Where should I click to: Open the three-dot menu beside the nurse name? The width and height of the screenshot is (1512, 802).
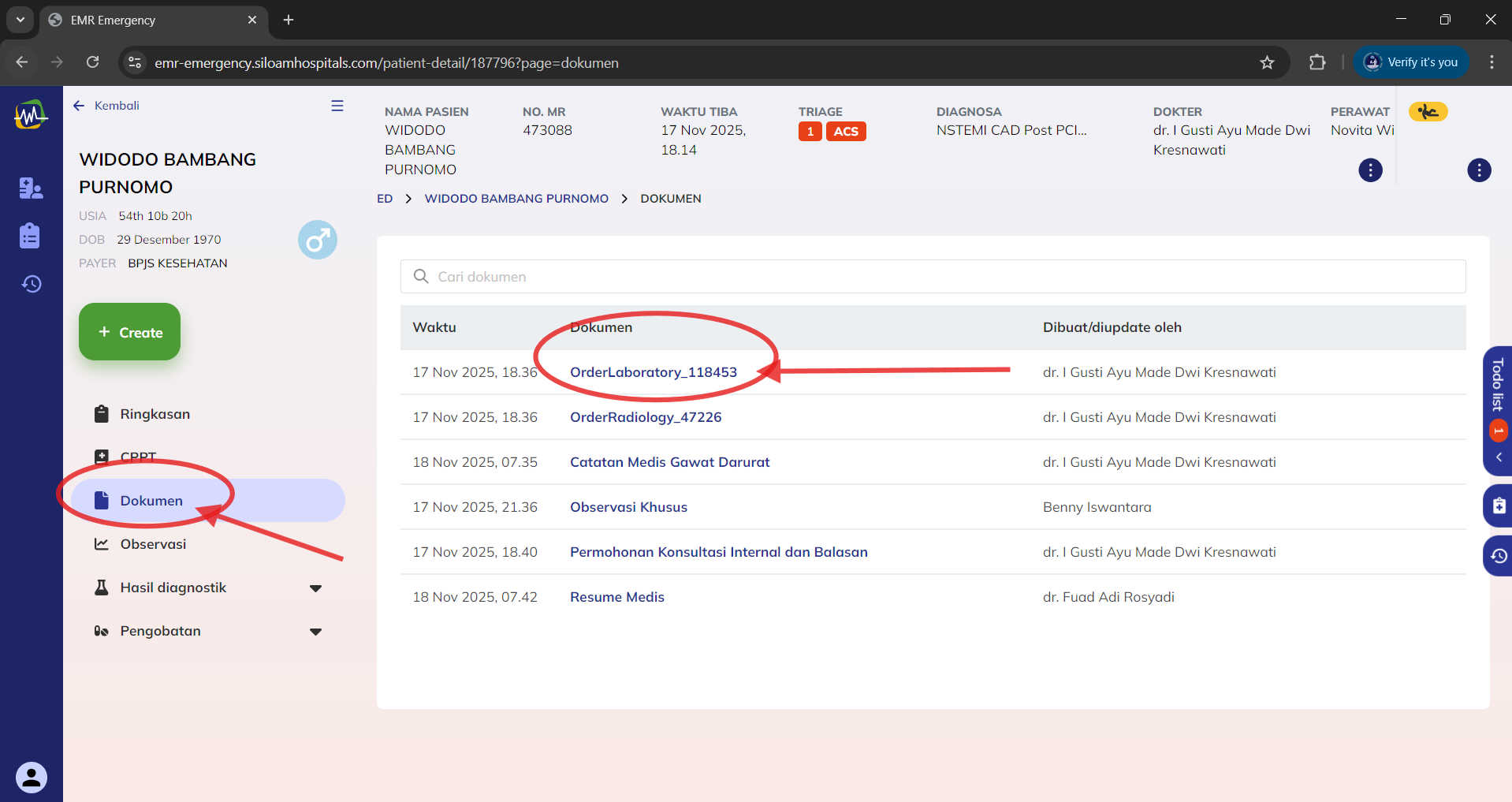[1370, 170]
